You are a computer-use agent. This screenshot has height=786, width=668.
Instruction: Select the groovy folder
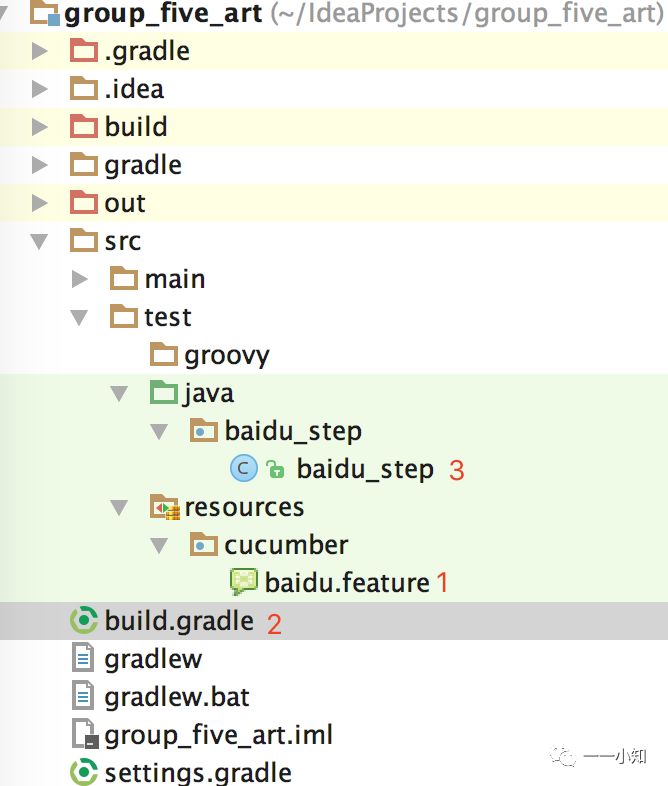coord(226,355)
